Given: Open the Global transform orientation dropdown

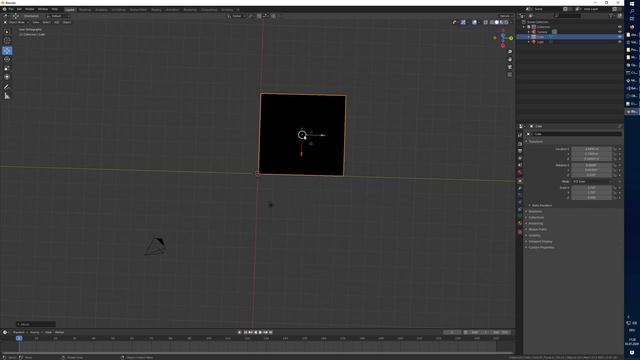Looking at the screenshot, I should [x=237, y=16].
